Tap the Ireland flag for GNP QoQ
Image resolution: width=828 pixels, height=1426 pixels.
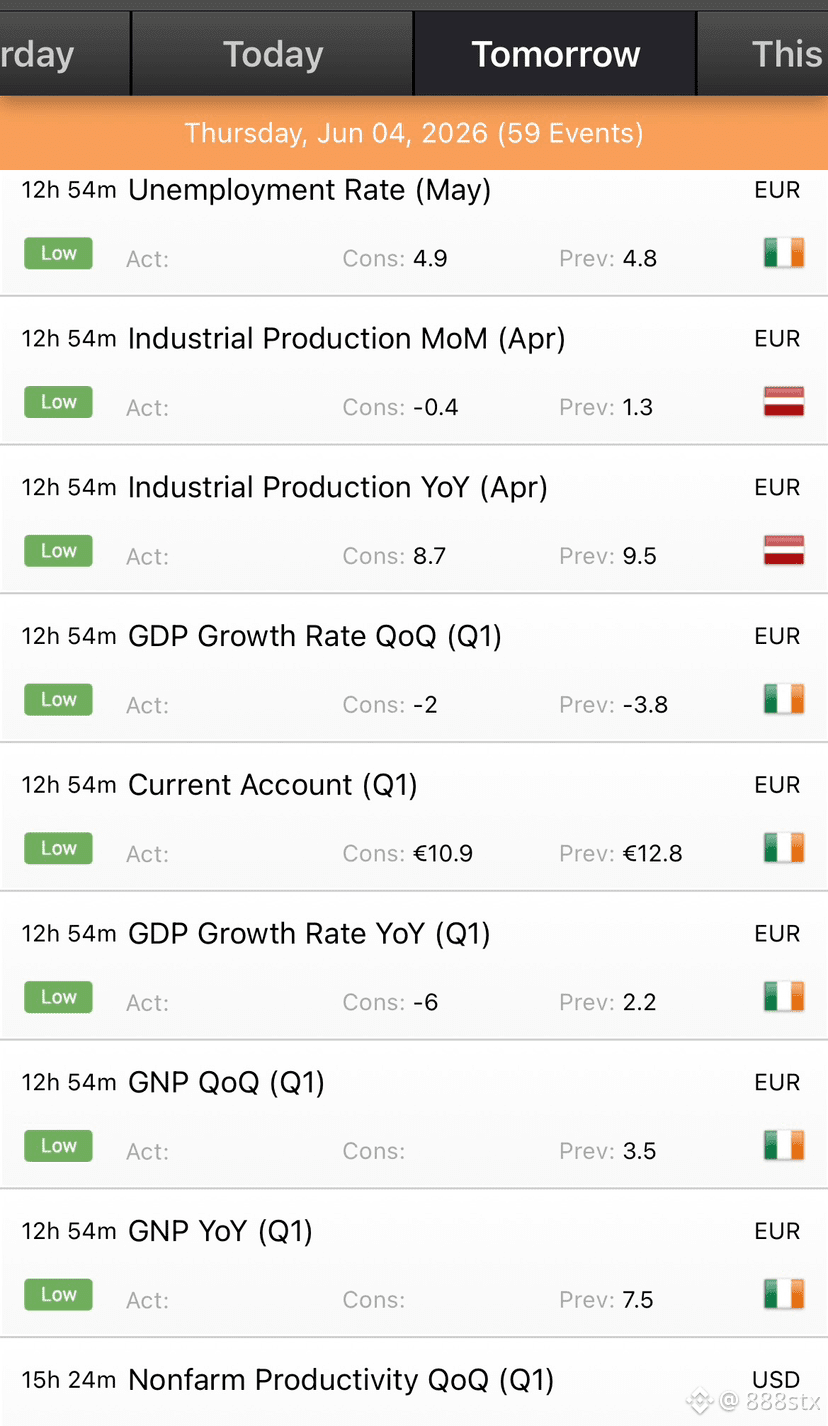[784, 1146]
